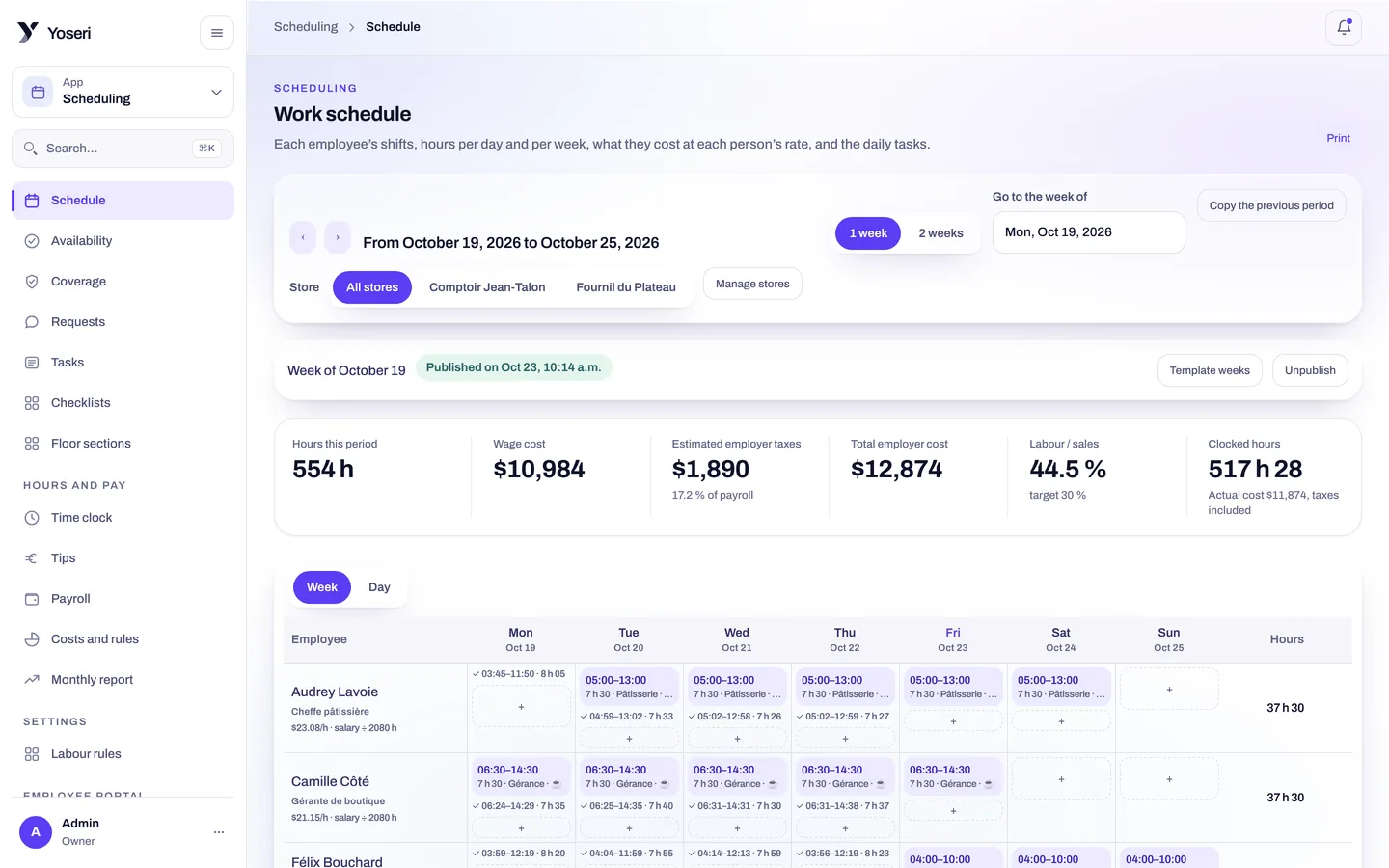The image size is (1389, 868).
Task: Click the Print link
Action: click(1338, 138)
